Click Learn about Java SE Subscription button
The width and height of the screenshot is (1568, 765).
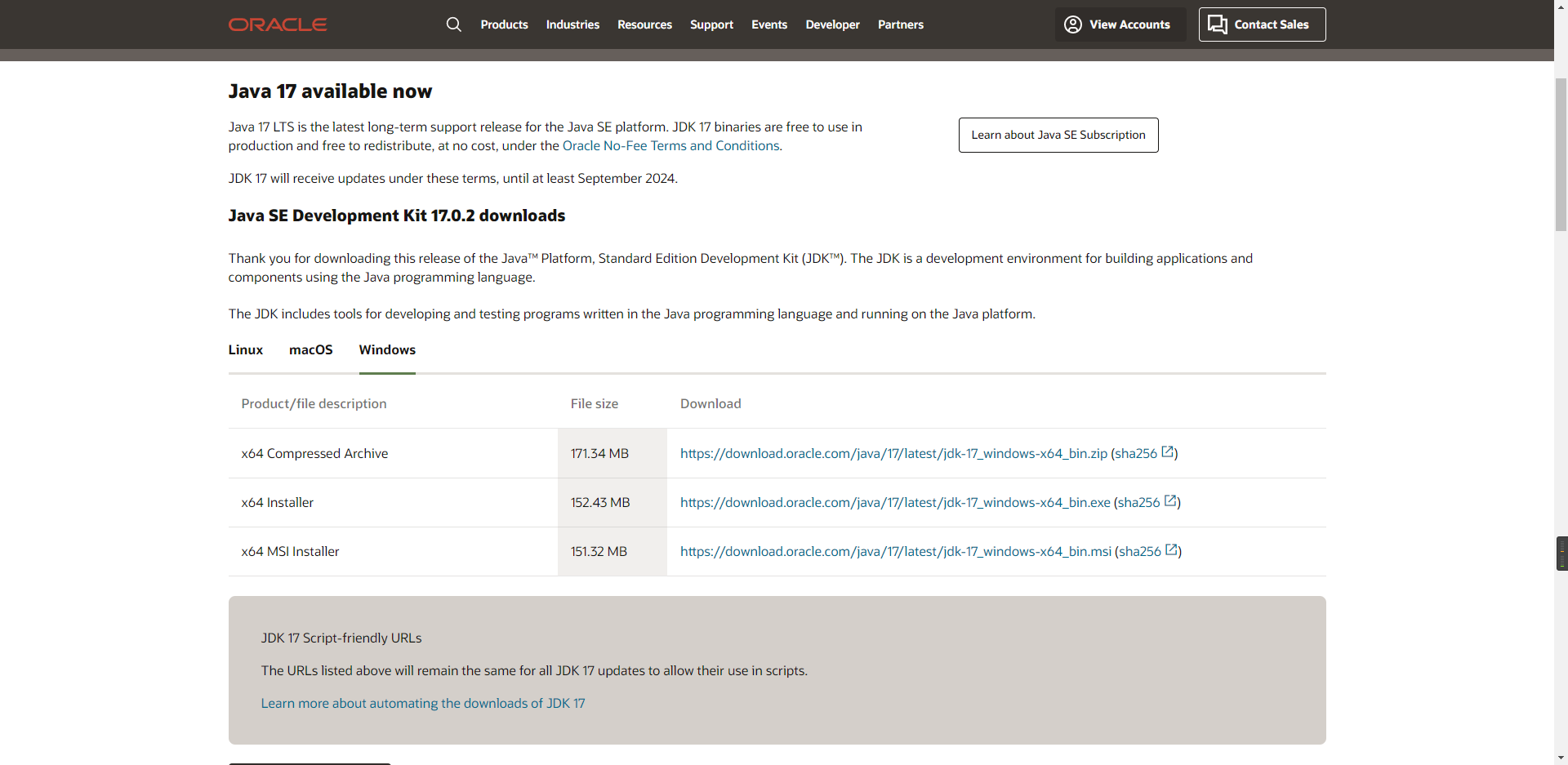[1058, 135]
